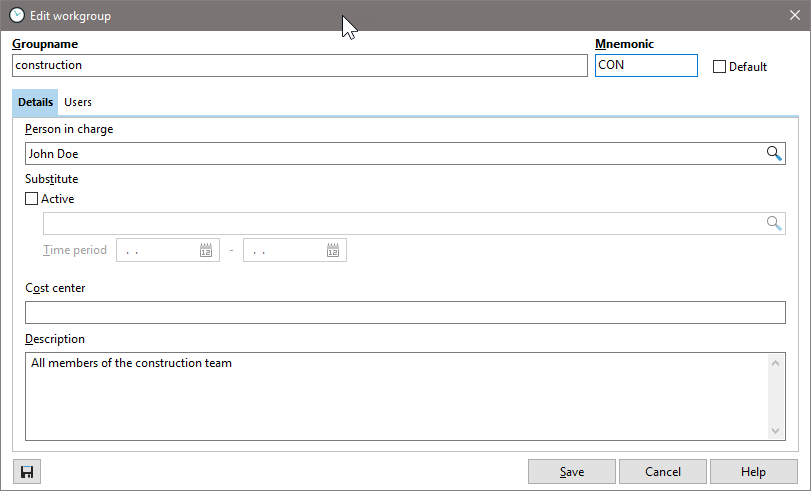Switch to the Users tab
The width and height of the screenshot is (811, 491).
78,102
